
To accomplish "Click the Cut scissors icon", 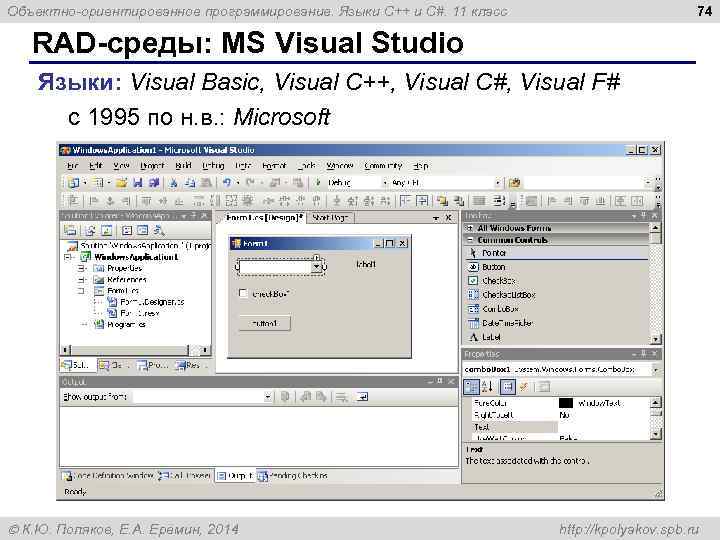I will pos(174,183).
